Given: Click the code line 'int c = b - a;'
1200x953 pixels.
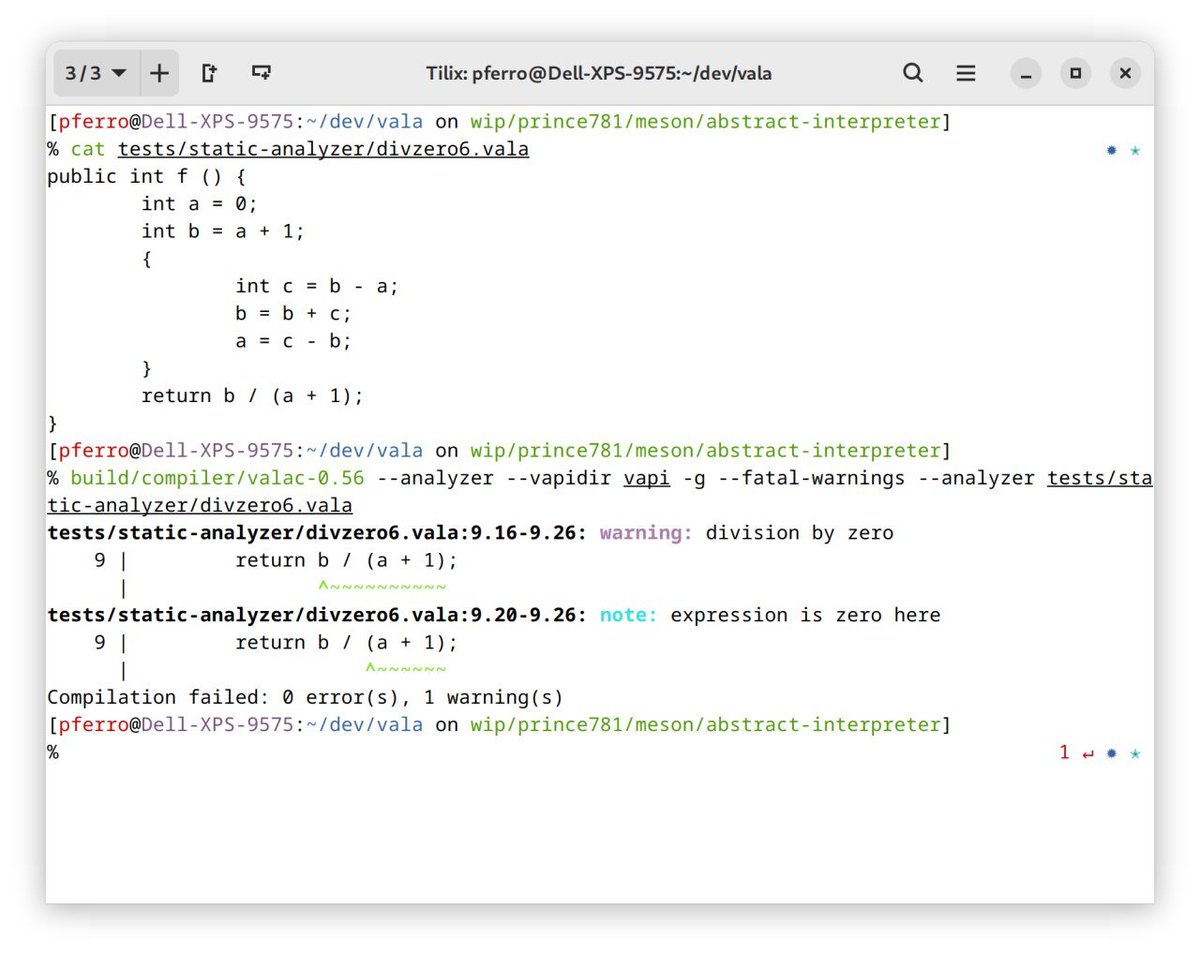Looking at the screenshot, I should point(317,286).
